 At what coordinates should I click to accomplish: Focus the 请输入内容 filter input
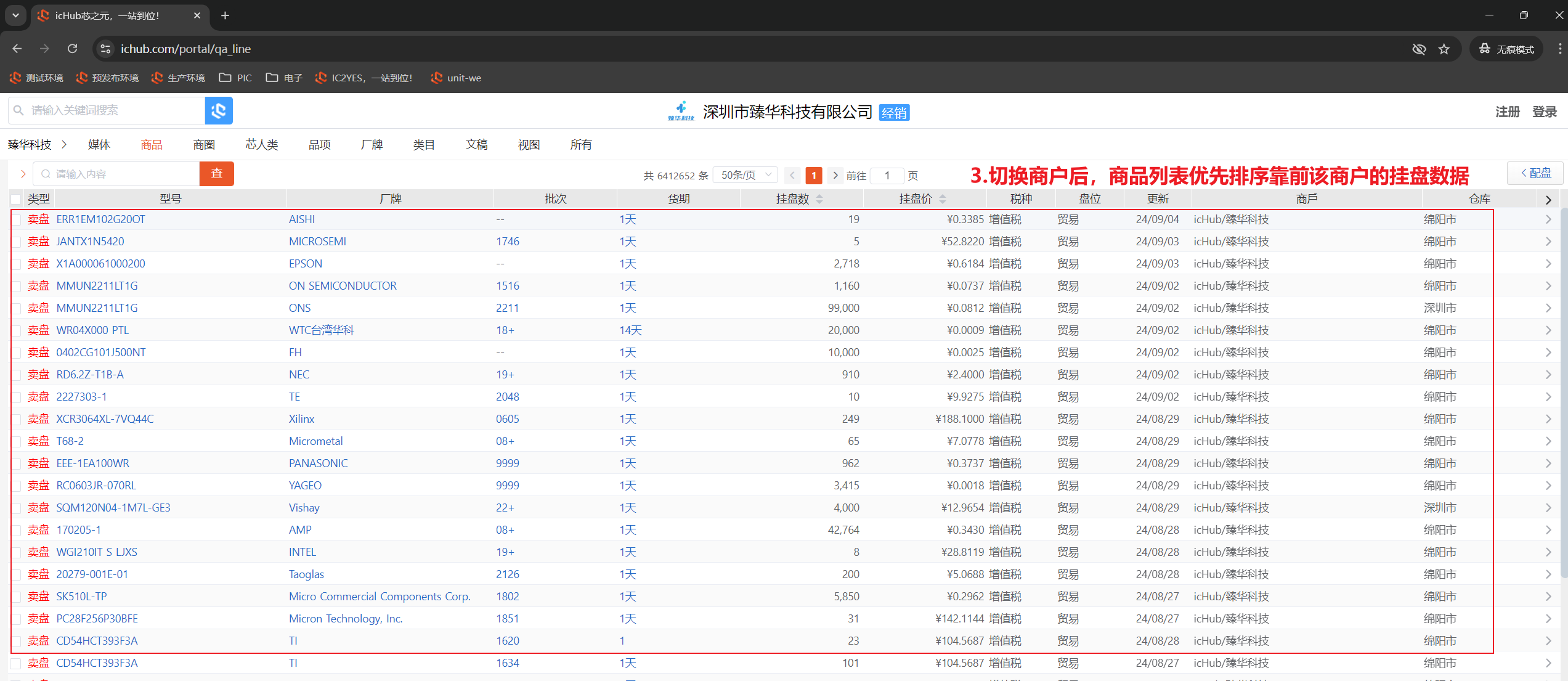pyautogui.click(x=117, y=174)
